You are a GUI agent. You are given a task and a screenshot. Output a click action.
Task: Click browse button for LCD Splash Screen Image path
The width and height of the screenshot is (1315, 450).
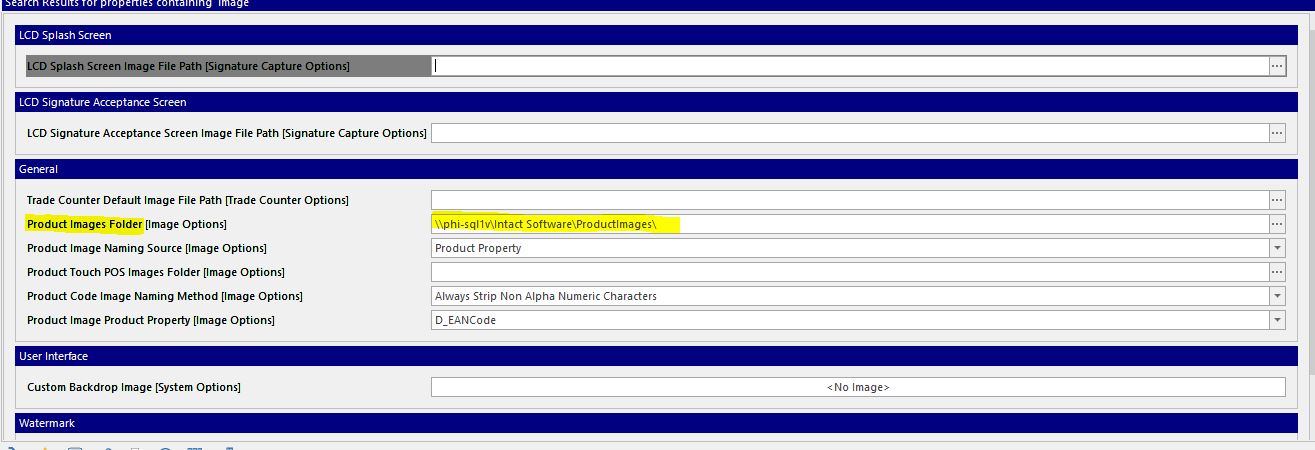coord(1277,66)
